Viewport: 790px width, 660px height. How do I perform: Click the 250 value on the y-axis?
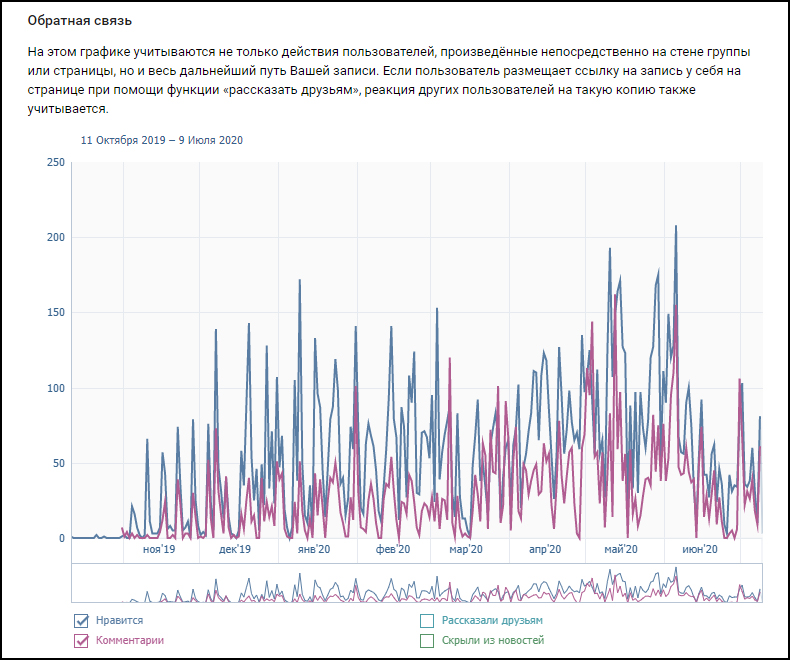pos(55,163)
